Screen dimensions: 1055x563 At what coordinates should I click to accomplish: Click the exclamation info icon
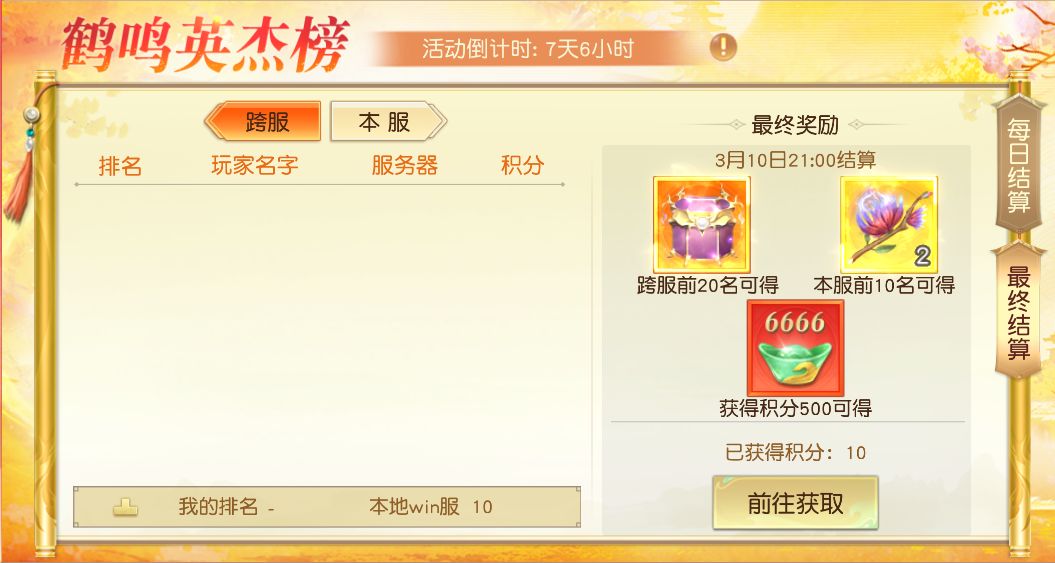coord(723,47)
